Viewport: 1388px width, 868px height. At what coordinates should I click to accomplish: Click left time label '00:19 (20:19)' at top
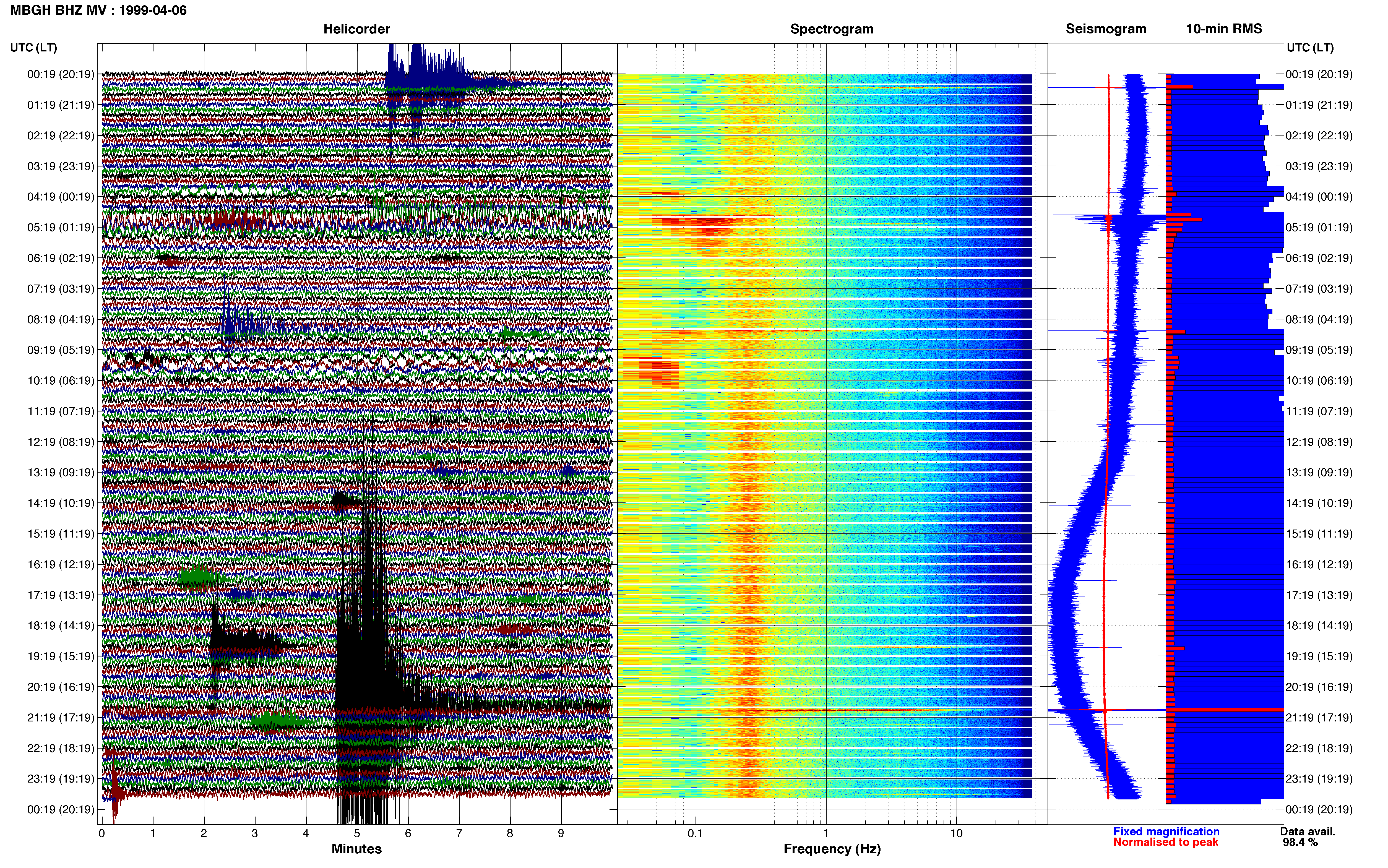coord(61,74)
